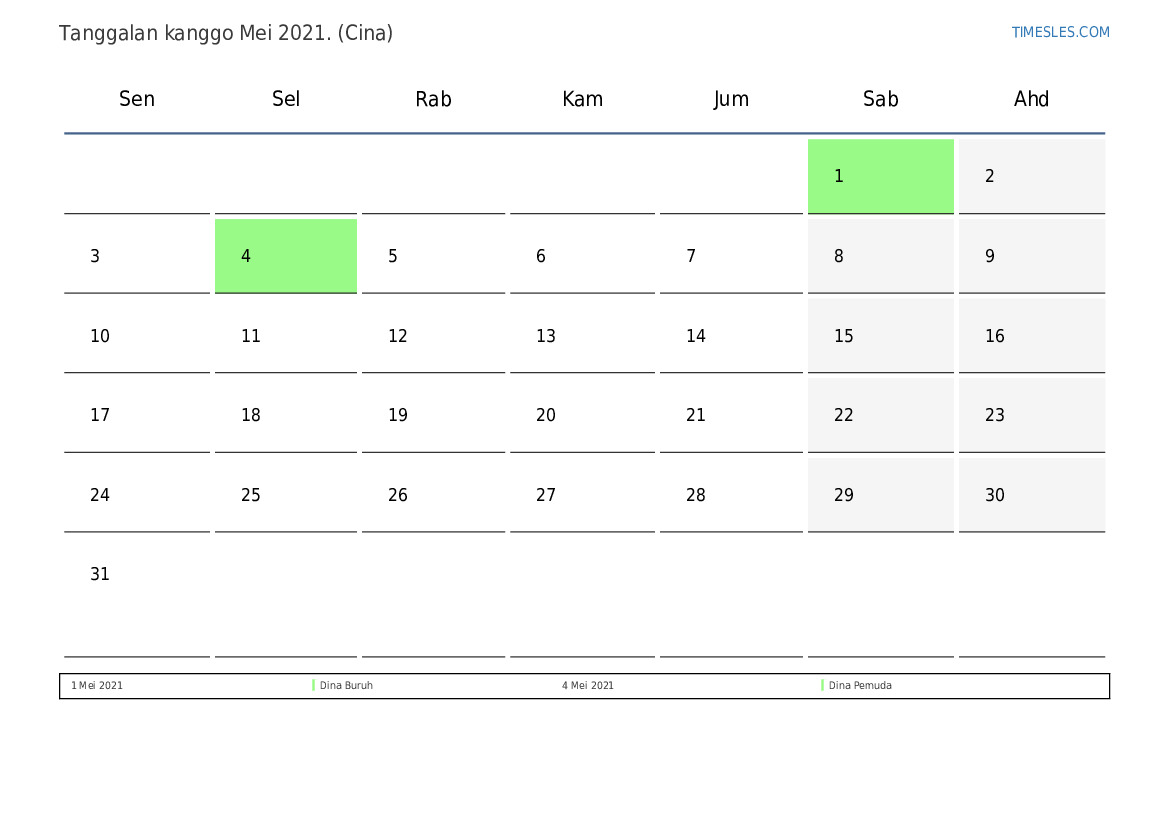Open the TIMESLES.COM link
Image resolution: width=1169 pixels, height=827 pixels.
pos(1060,32)
